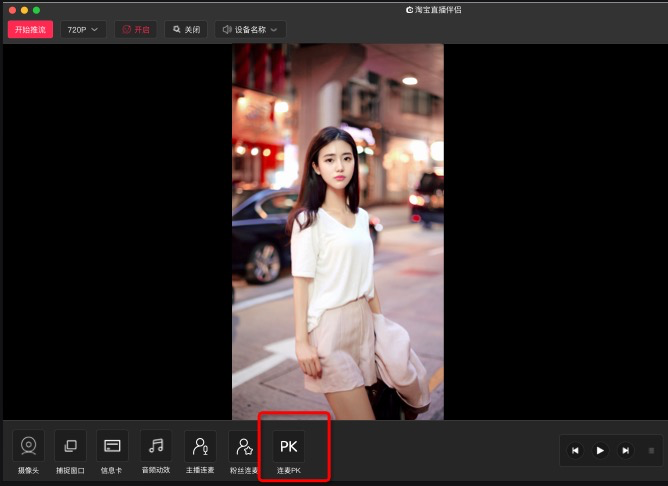Click the speaker icon beside 设备名称

click(x=227, y=30)
